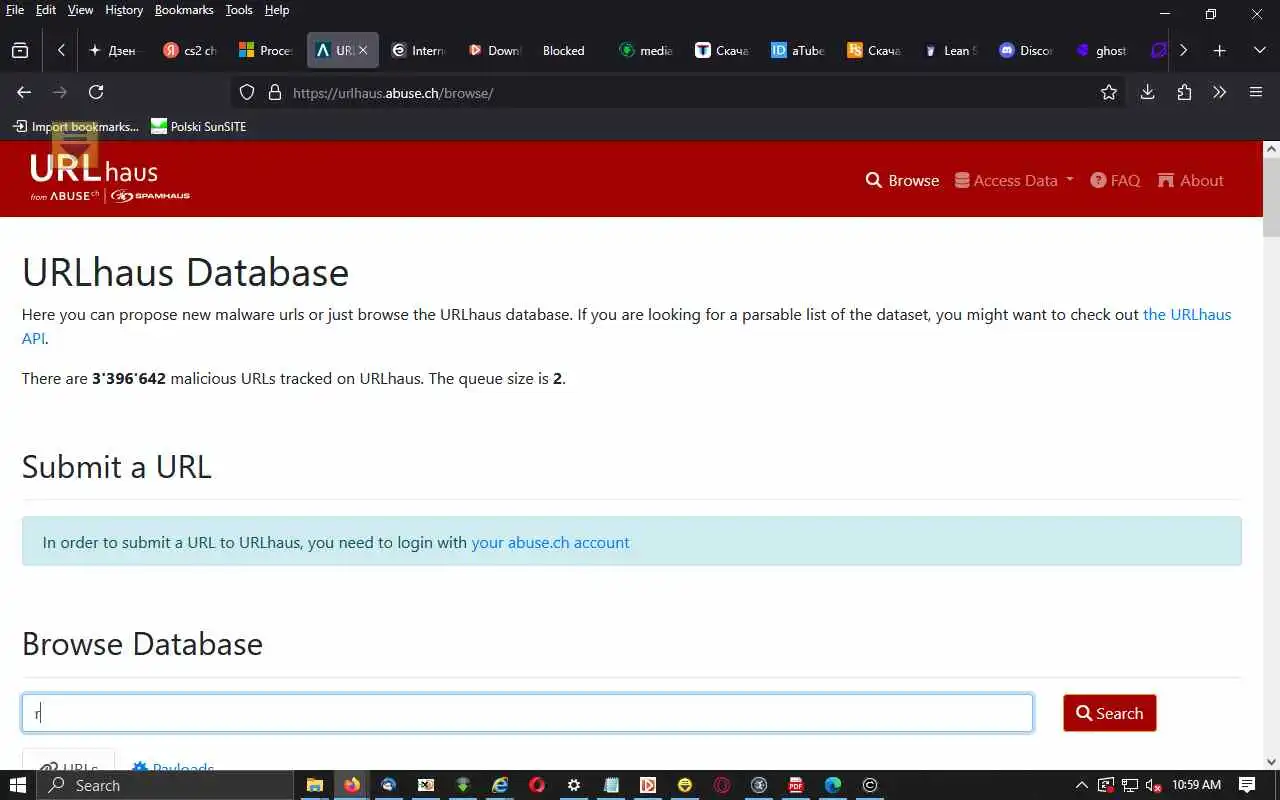The height and width of the screenshot is (800, 1280).
Task: Switch to the Дзен tab
Action: pyautogui.click(x=114, y=50)
